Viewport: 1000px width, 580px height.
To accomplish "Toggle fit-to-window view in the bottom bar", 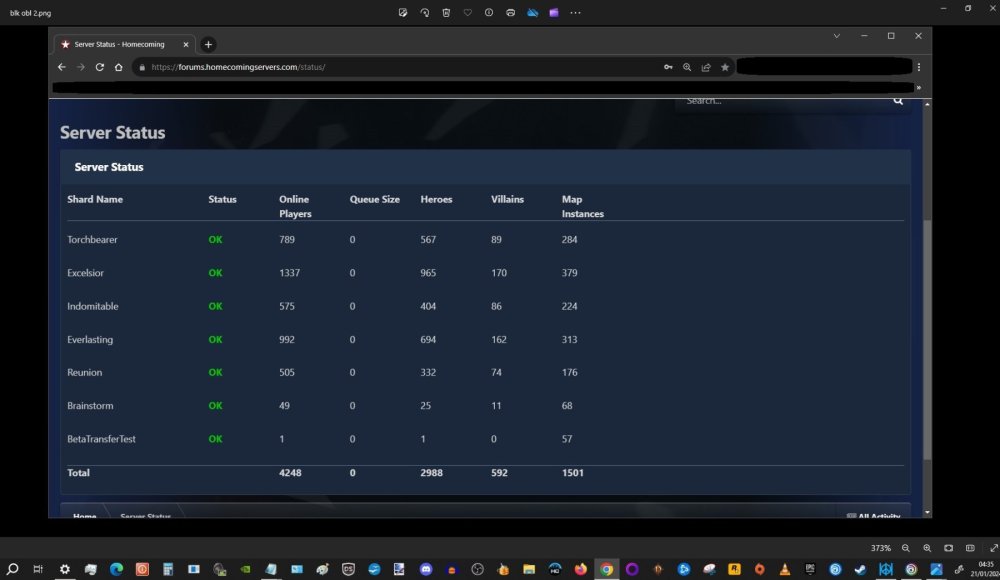I will tap(948, 548).
